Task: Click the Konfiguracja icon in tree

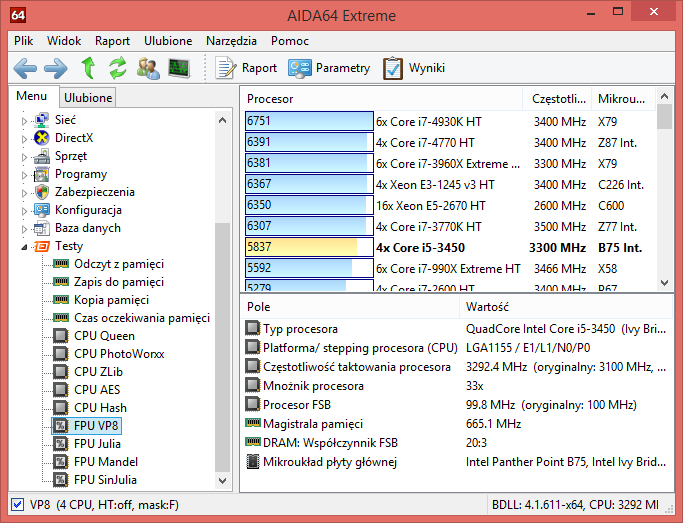Action: (x=42, y=210)
